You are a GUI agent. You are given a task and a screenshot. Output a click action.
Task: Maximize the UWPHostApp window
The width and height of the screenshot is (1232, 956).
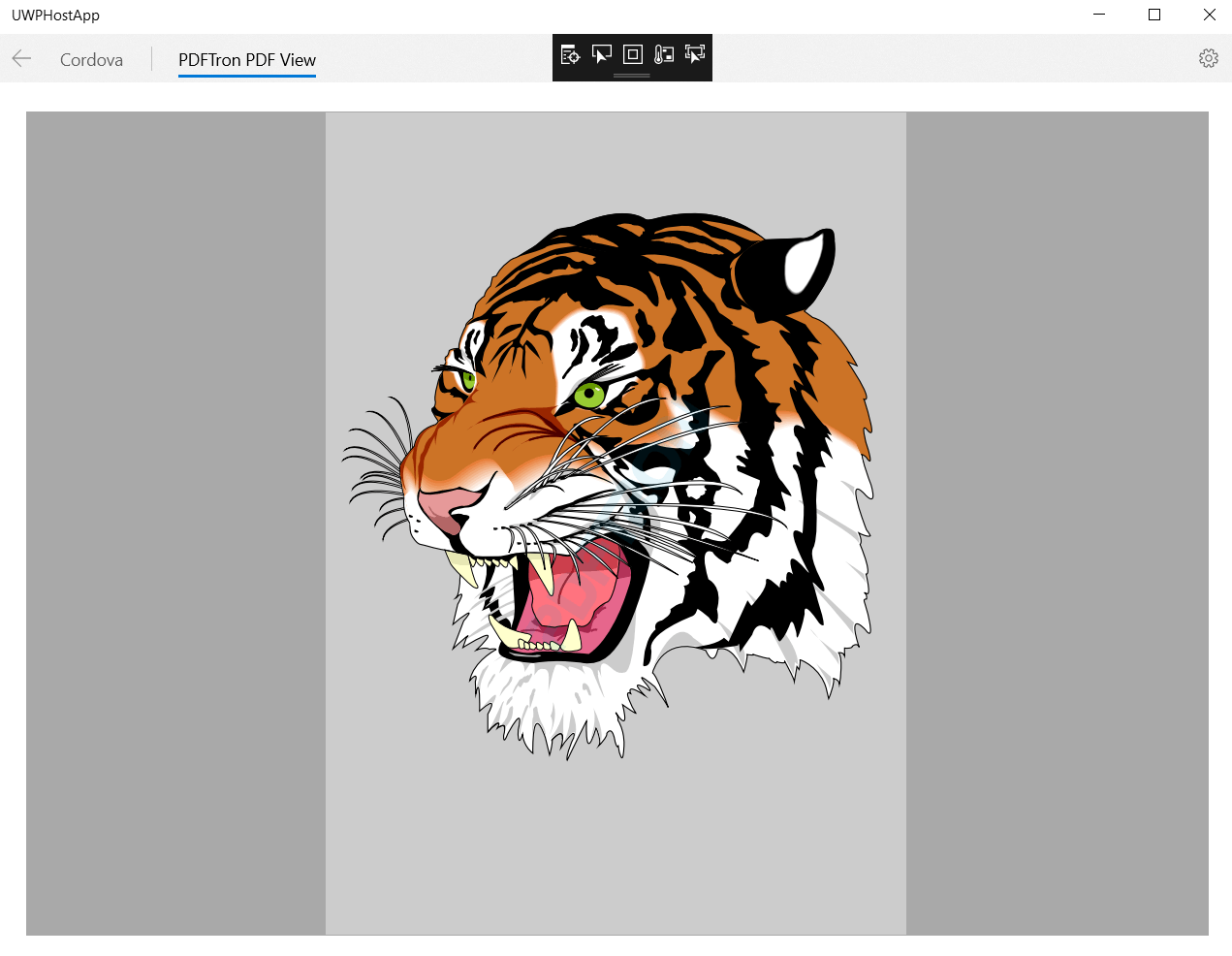1154,15
